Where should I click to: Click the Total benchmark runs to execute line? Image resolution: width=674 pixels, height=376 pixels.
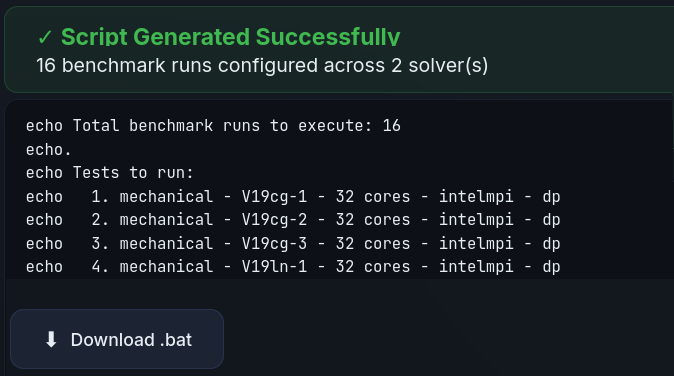point(213,126)
